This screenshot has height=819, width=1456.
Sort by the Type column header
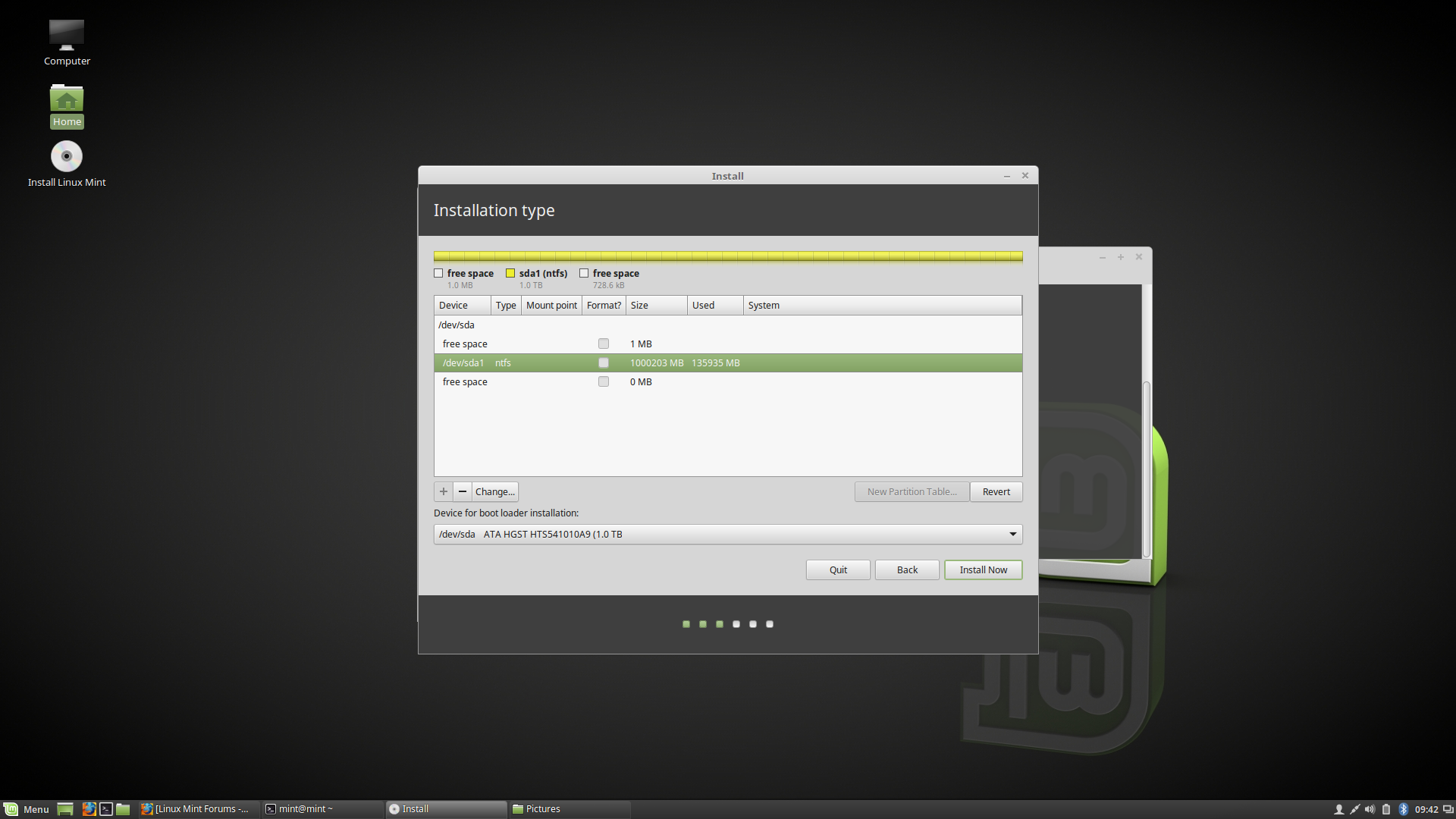(x=506, y=305)
